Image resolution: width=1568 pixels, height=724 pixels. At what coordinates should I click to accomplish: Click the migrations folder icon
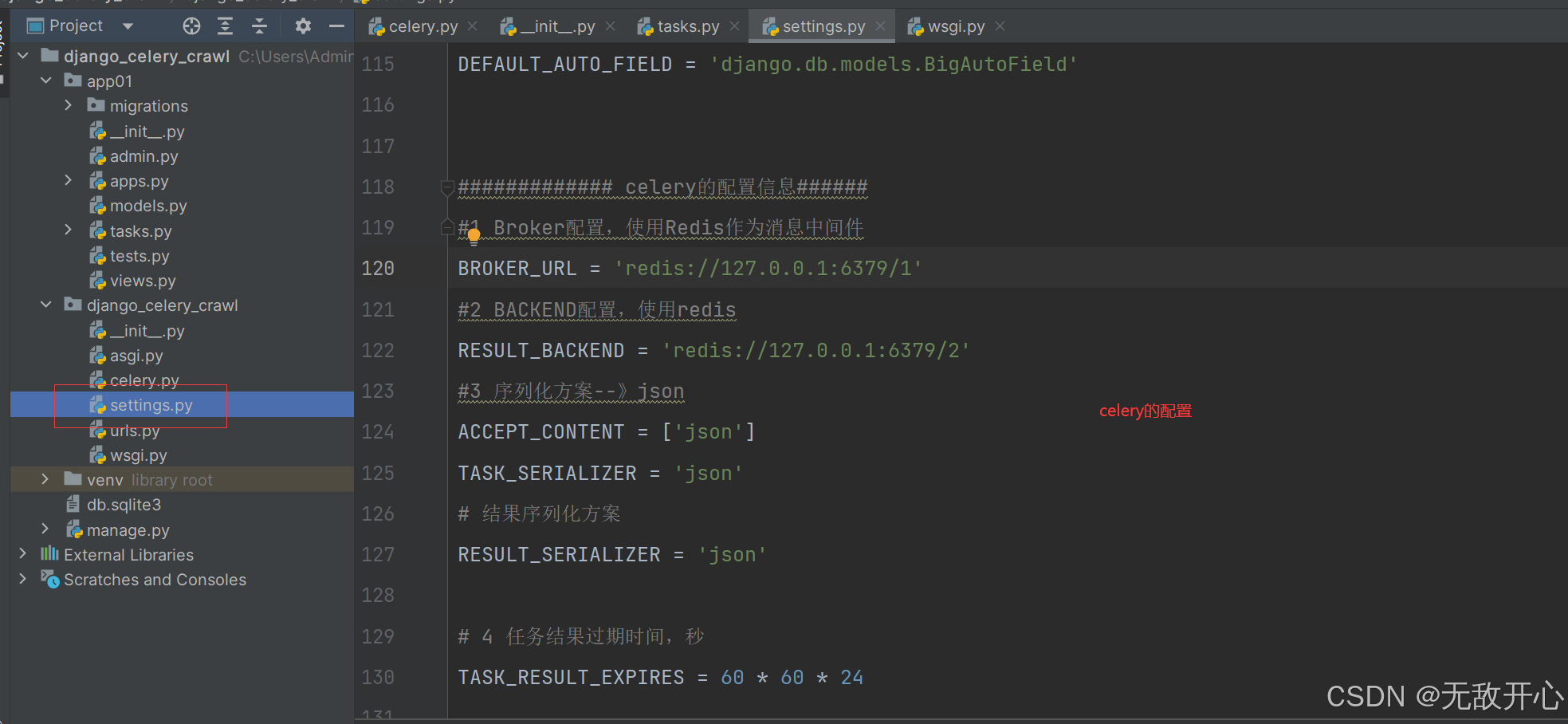(x=96, y=105)
